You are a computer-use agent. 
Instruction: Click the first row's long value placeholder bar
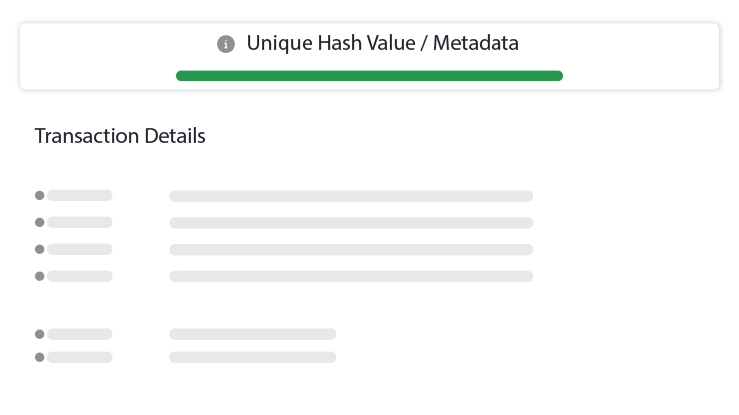[x=351, y=196]
